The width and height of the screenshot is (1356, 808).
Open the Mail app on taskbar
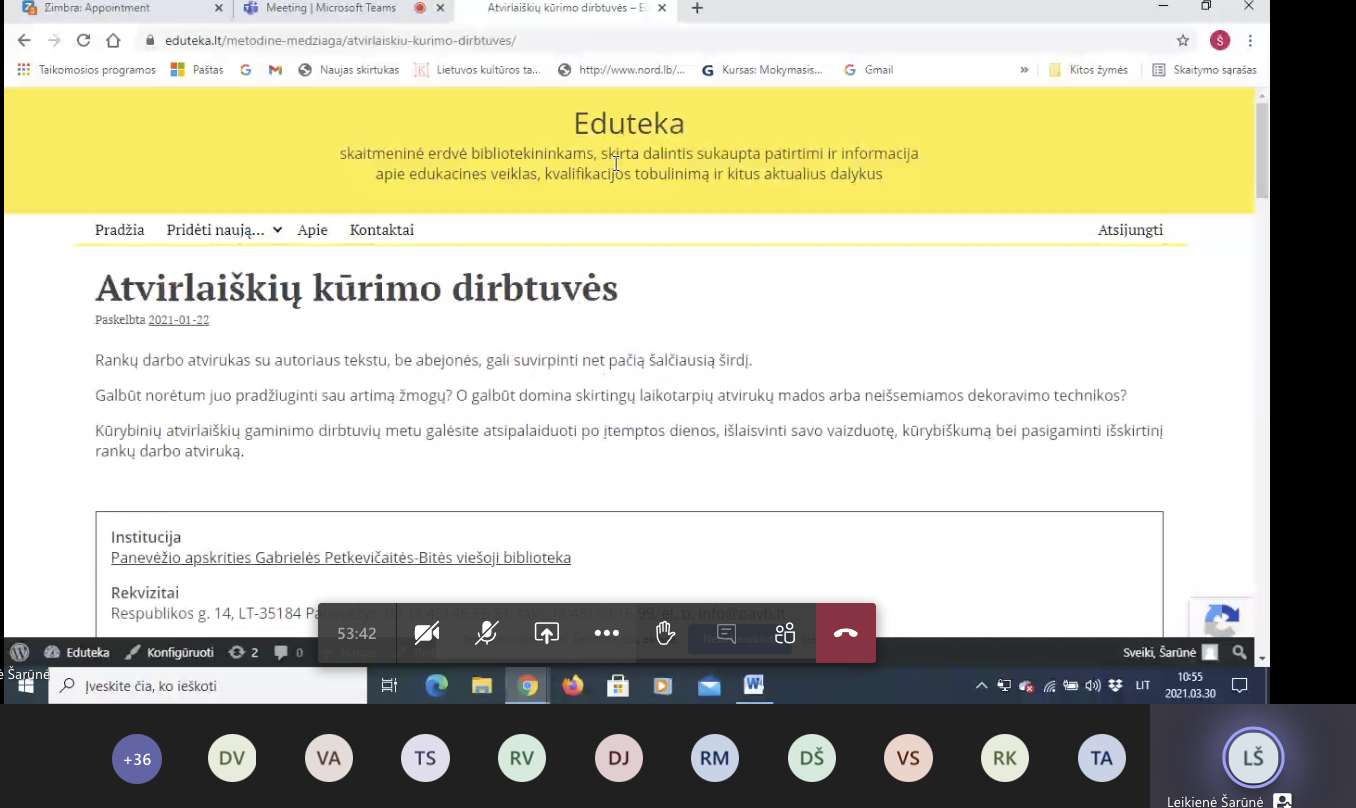pyautogui.click(x=709, y=686)
